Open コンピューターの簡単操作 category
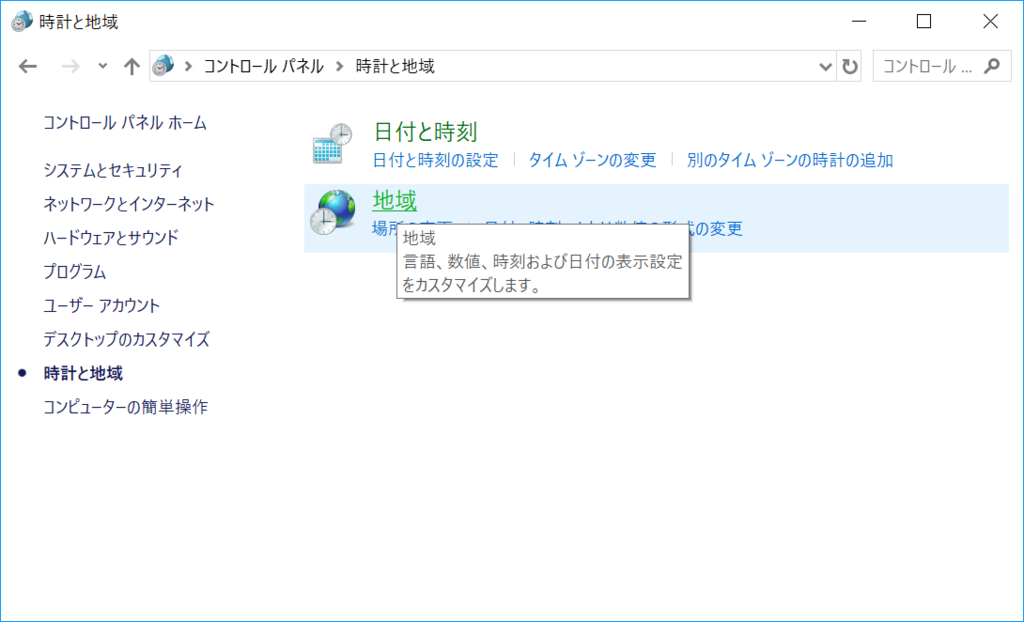This screenshot has height=622, width=1024. 125,407
